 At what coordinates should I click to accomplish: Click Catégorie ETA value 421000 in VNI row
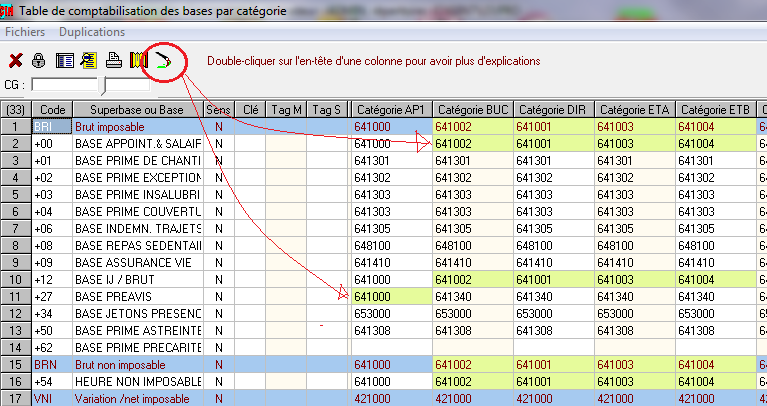(635, 399)
